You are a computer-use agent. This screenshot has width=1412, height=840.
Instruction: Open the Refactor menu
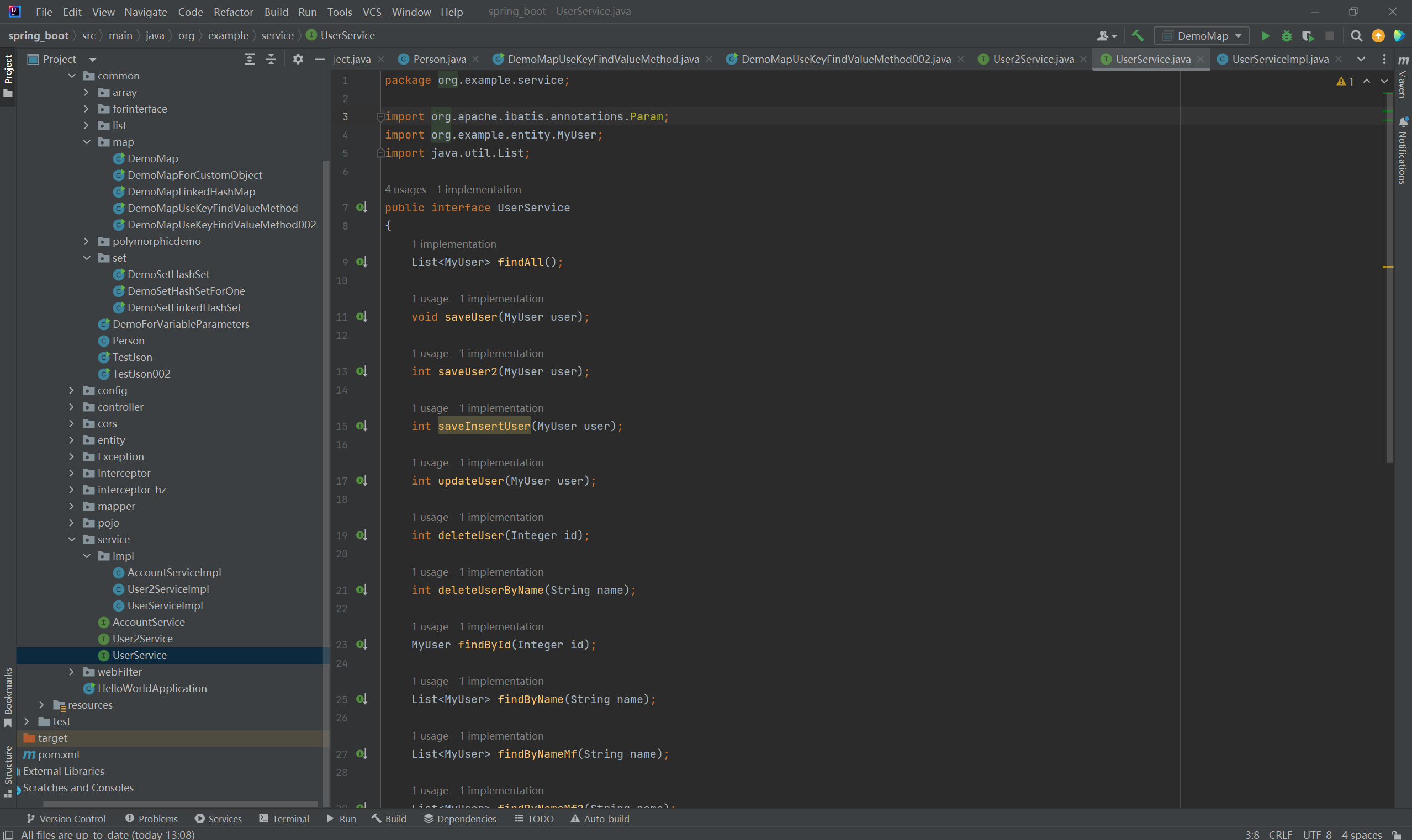[233, 12]
